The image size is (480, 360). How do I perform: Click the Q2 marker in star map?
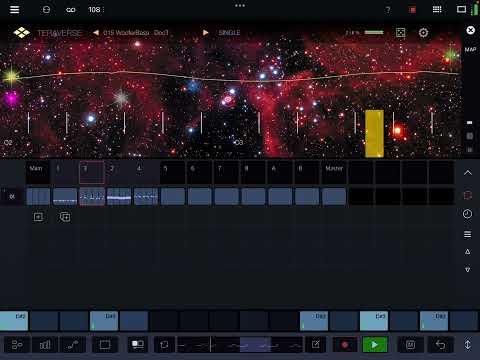point(8,143)
